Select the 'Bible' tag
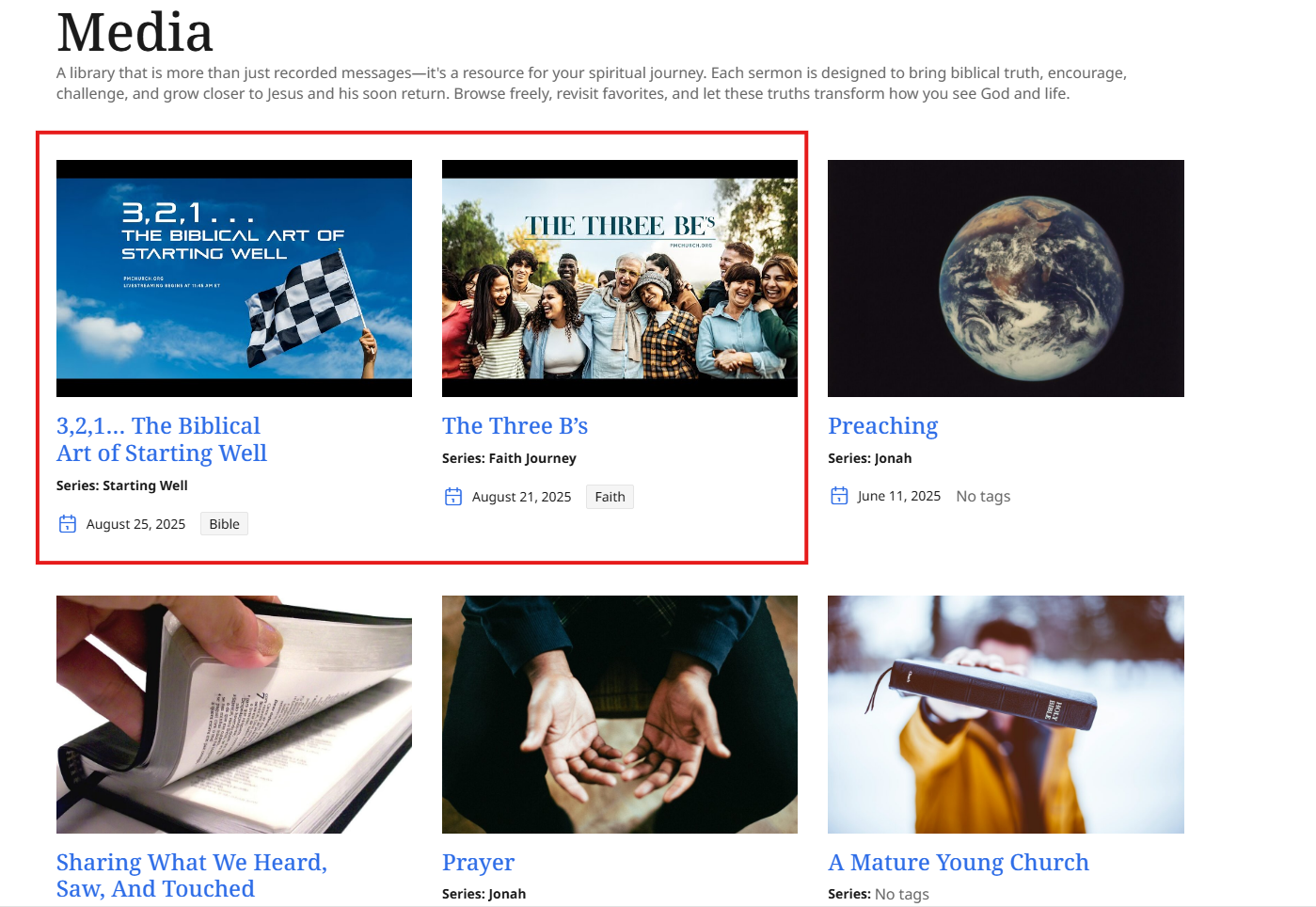This screenshot has height=907, width=1316. tap(224, 524)
